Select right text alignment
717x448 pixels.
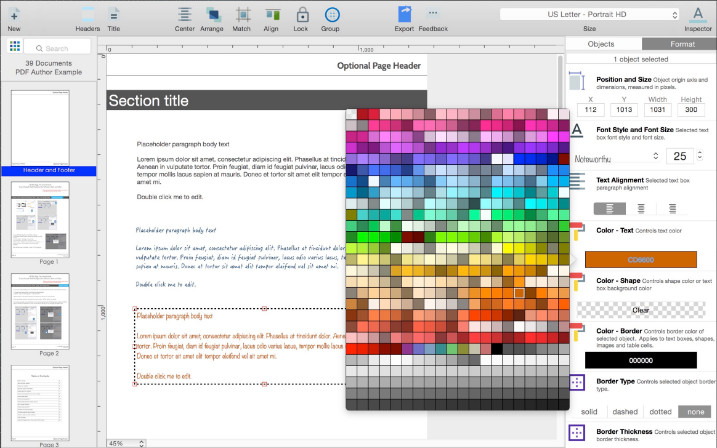coord(672,208)
